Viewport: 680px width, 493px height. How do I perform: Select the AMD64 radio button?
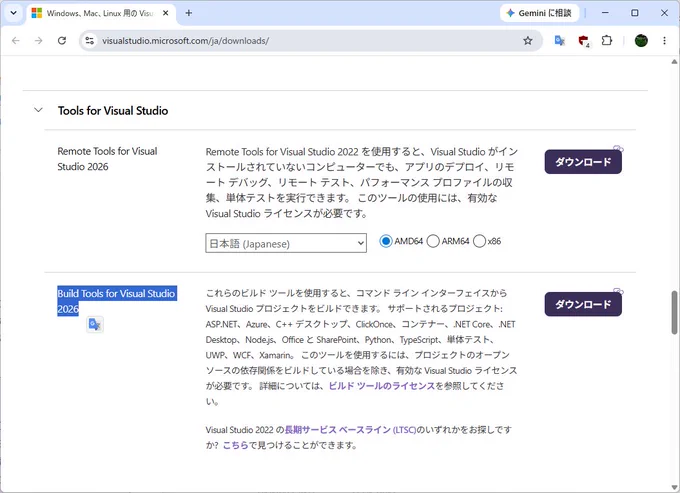[x=386, y=241]
